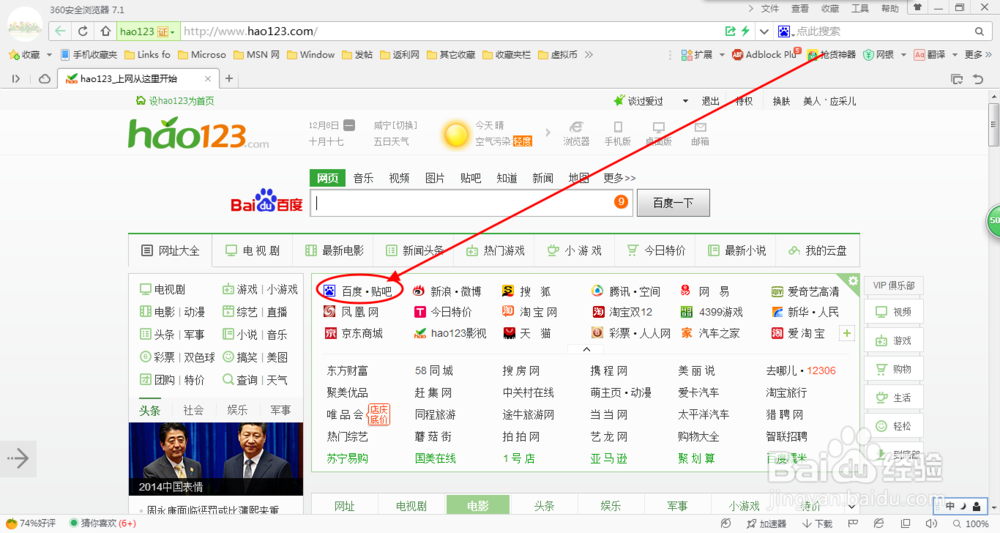The image size is (1000, 533).
Task: Click the sunny weather icon
Action: click(456, 135)
